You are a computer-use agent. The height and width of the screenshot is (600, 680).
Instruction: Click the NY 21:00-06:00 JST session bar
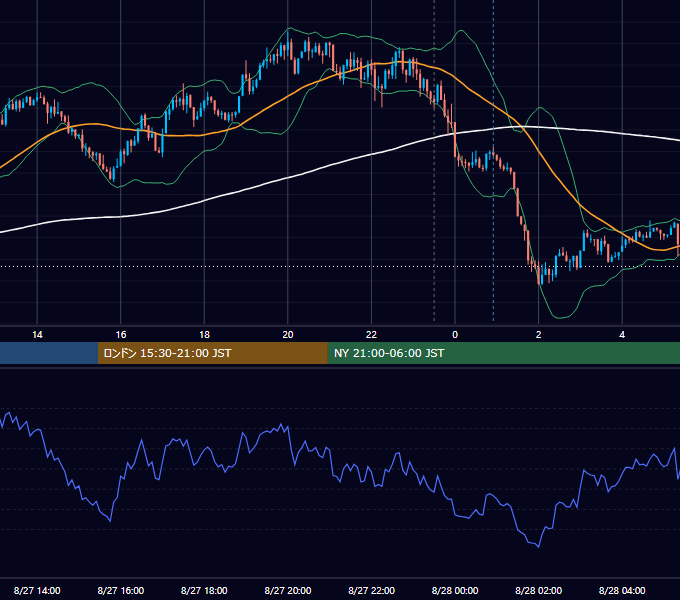[503, 353]
